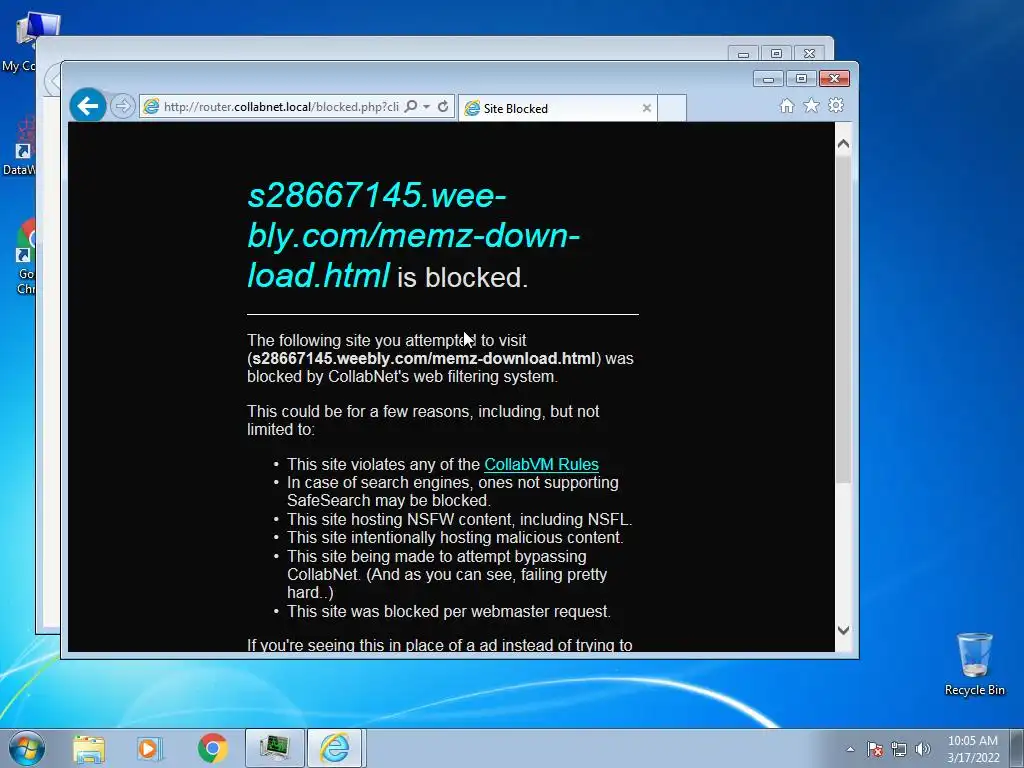
Task: Click the 'intentionally hosting malicious content' line
Action: pyautogui.click(x=455, y=537)
